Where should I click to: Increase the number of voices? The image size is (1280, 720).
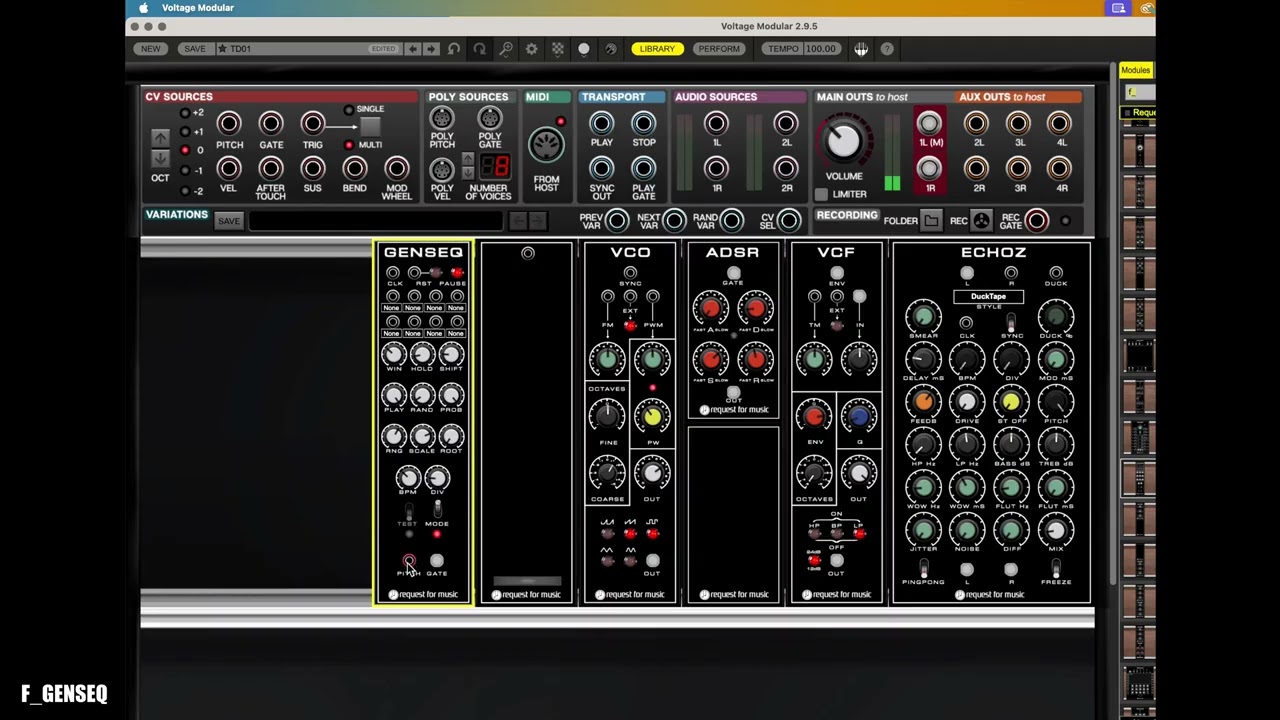pos(467,160)
